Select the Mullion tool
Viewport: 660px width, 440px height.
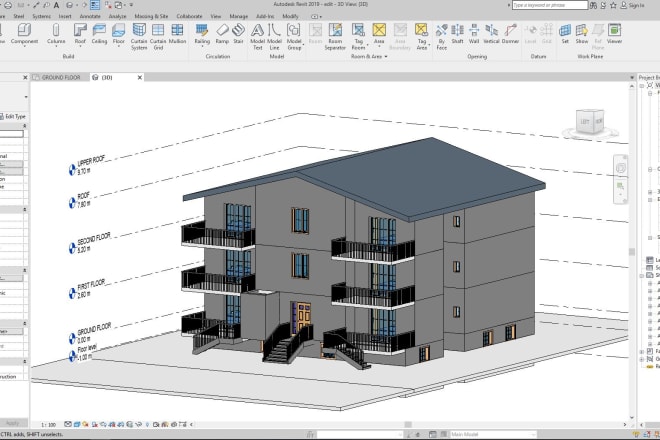(x=177, y=33)
